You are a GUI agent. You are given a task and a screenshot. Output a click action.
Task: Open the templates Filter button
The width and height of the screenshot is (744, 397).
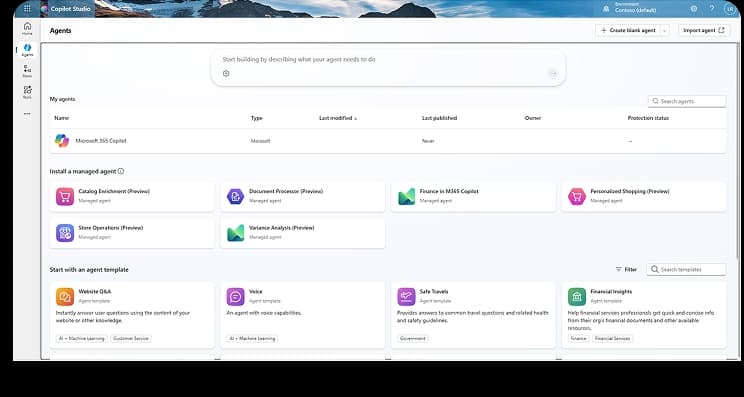626,269
